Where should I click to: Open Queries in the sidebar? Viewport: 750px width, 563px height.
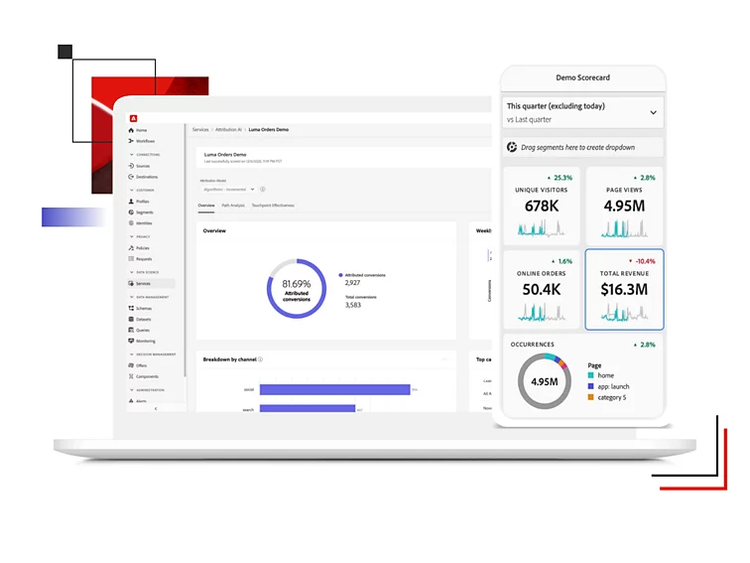[x=142, y=330]
